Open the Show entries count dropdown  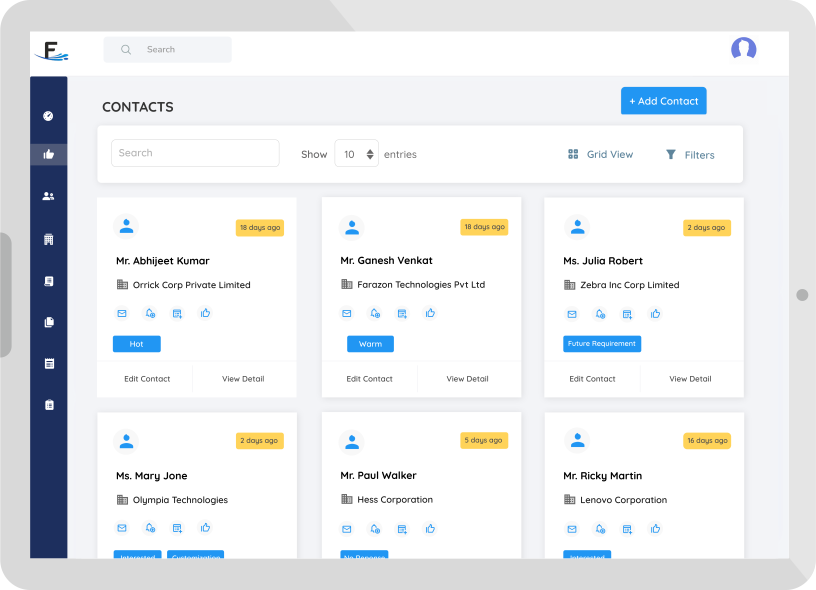(x=356, y=154)
